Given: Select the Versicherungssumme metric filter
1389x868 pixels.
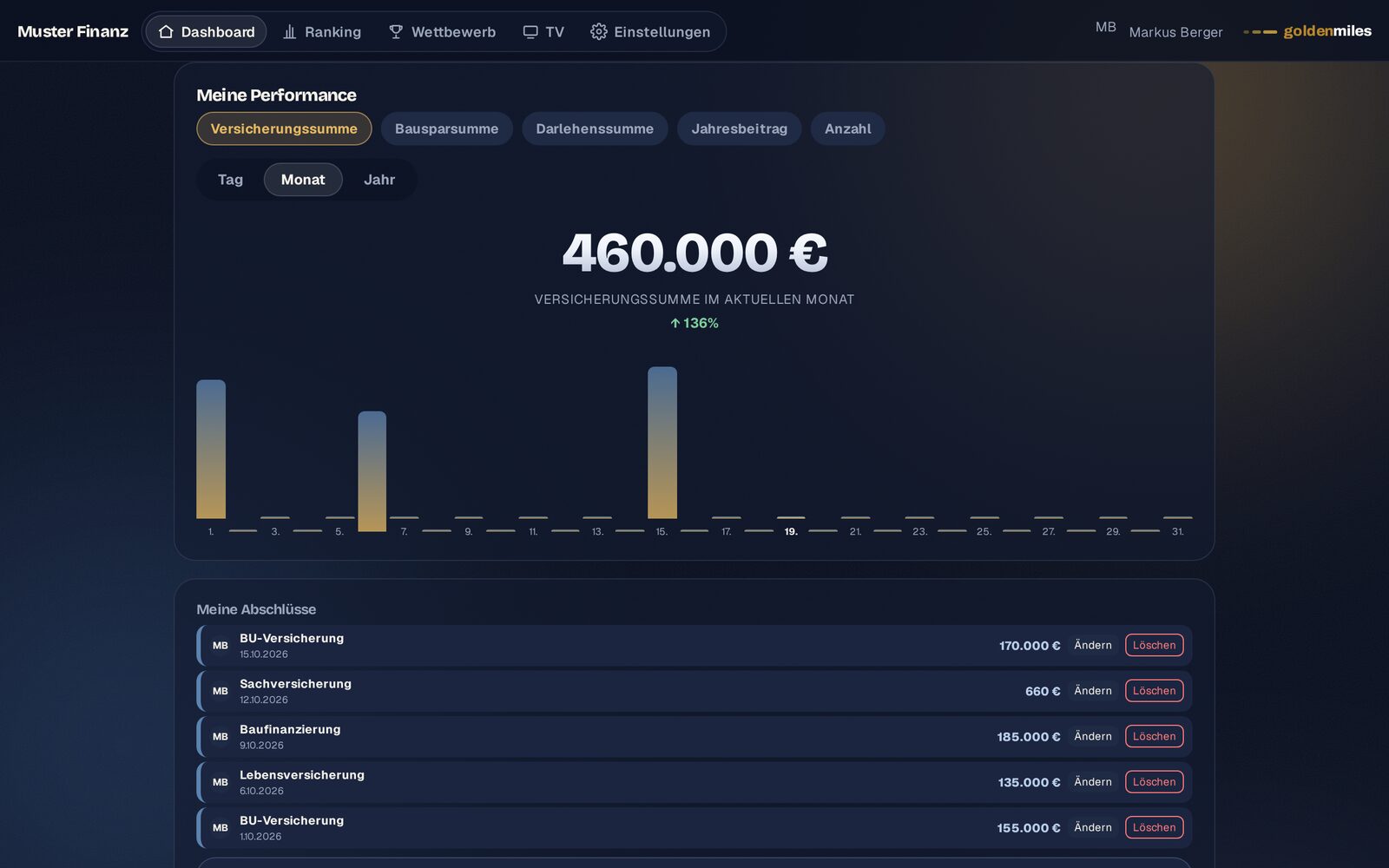Looking at the screenshot, I should click(x=284, y=128).
